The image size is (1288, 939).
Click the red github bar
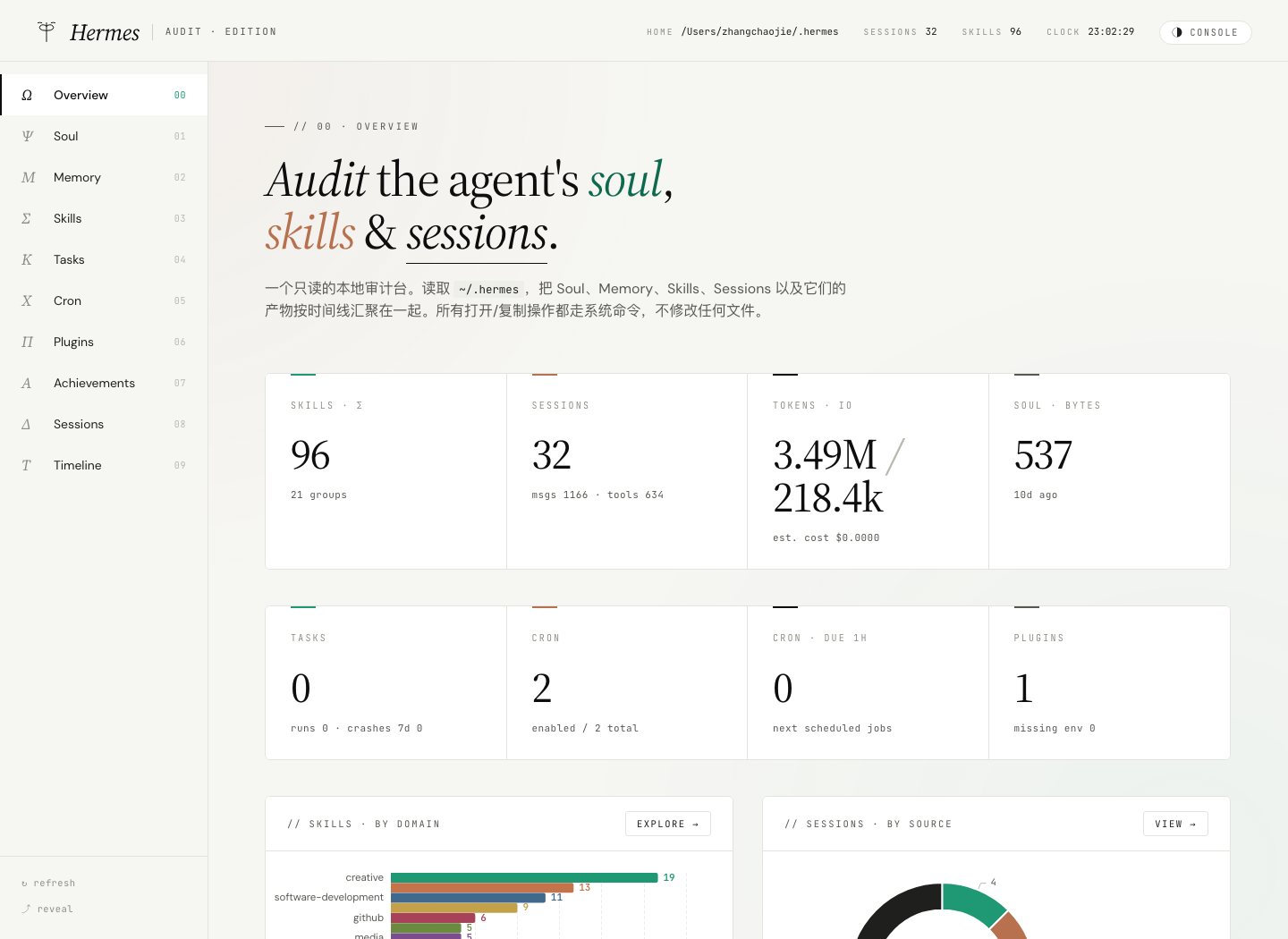[x=433, y=918]
